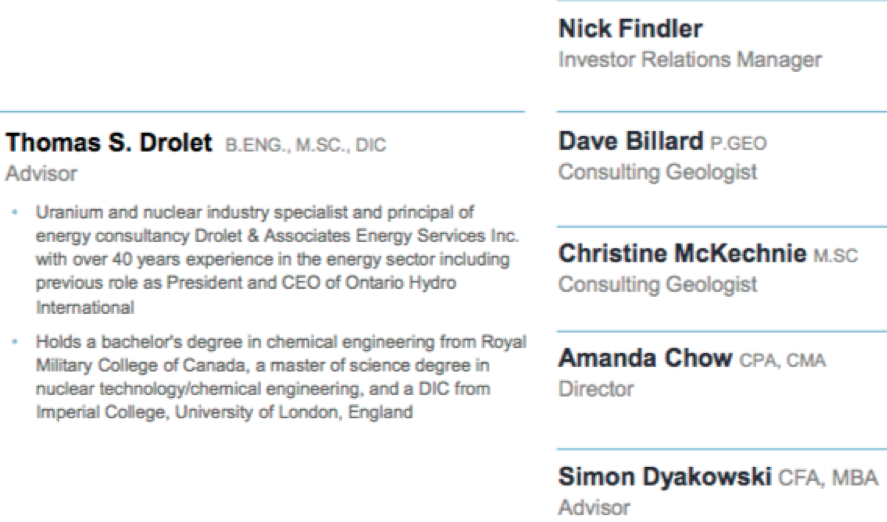This screenshot has width=887, height=522.
Task: Select the CPA, CMA credentials
Action: pos(782,360)
